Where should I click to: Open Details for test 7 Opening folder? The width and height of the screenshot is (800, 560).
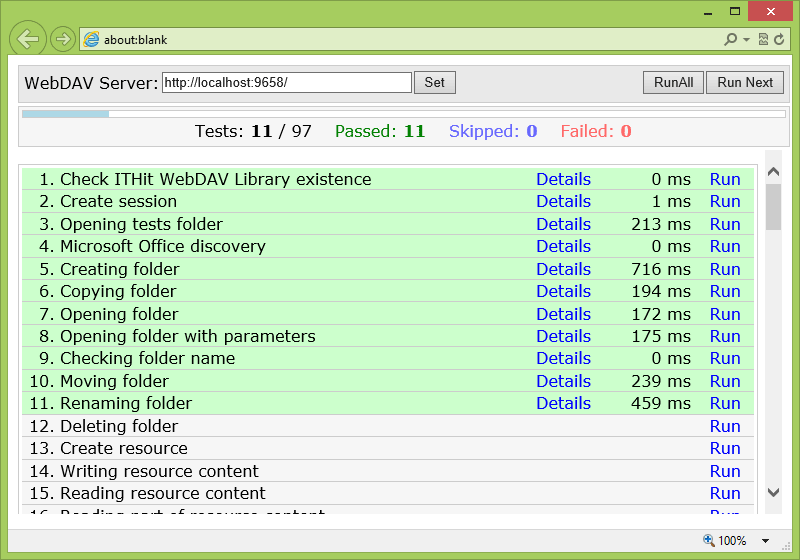click(563, 314)
